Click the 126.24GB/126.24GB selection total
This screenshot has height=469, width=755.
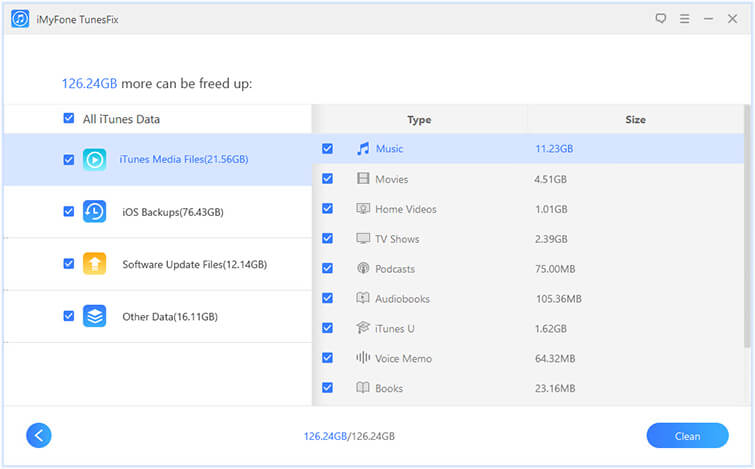point(349,436)
